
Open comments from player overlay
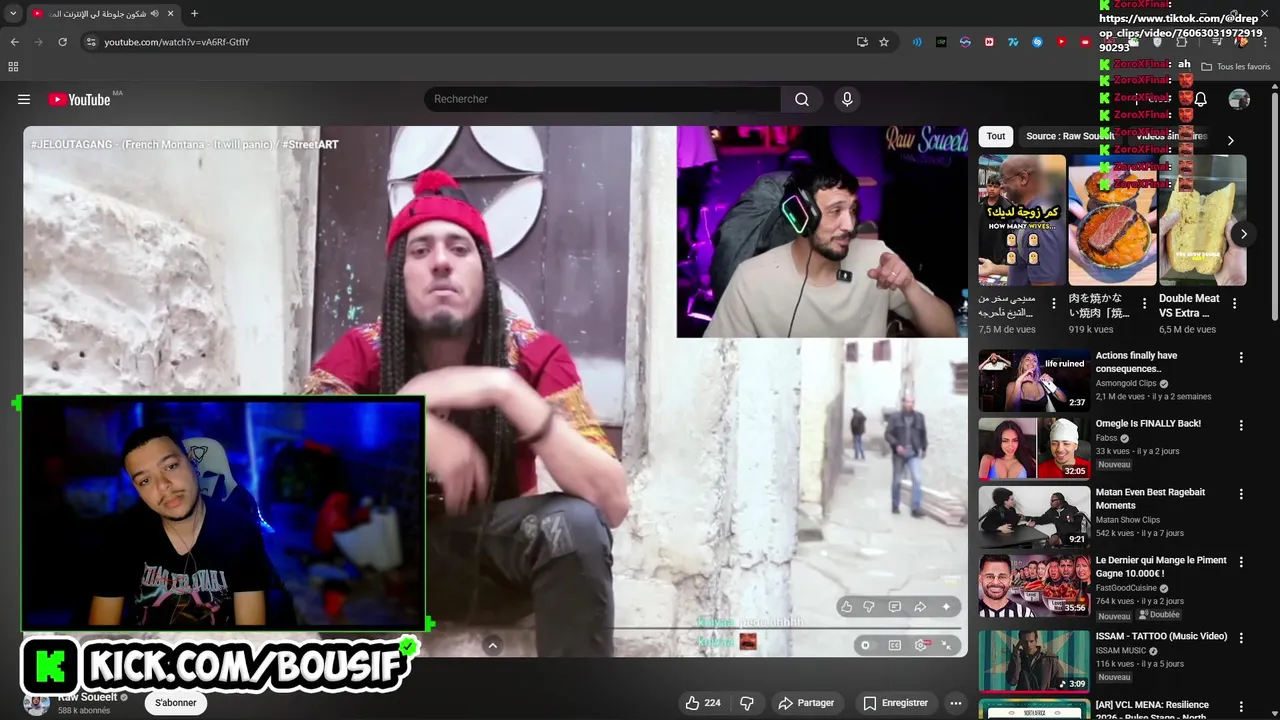[894, 607]
